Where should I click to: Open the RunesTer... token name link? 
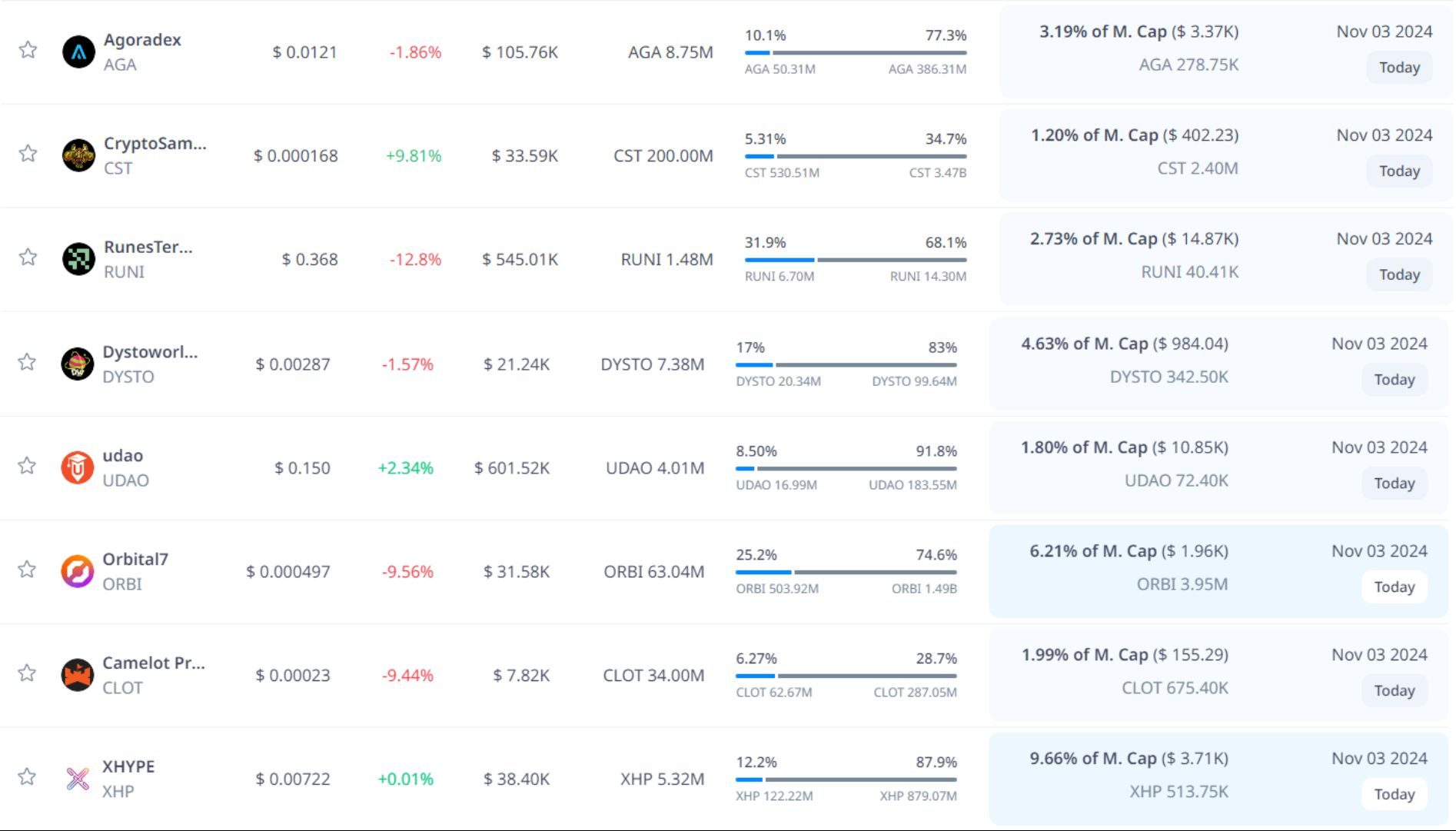(x=148, y=248)
